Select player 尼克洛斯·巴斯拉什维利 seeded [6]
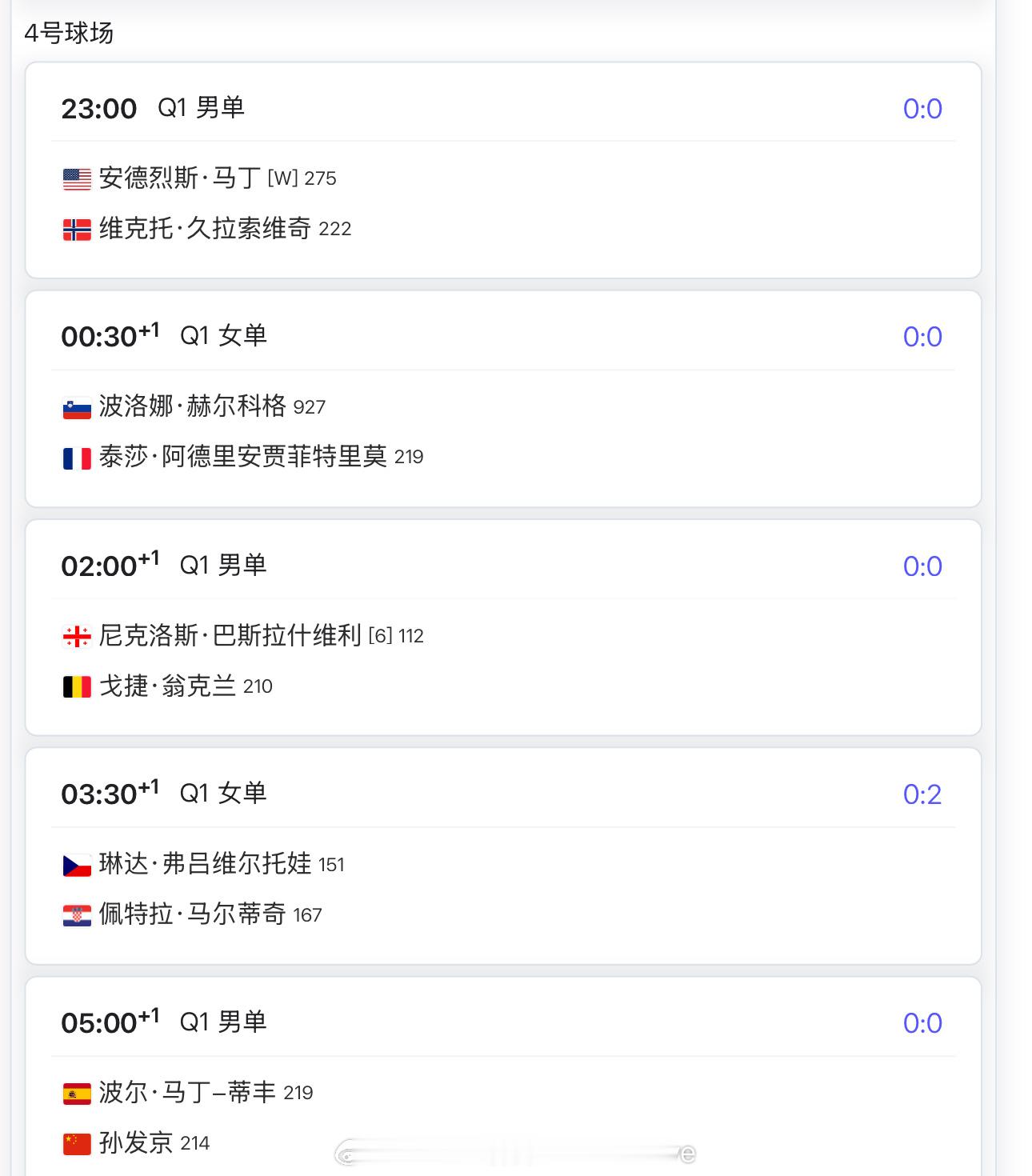 pos(230,635)
